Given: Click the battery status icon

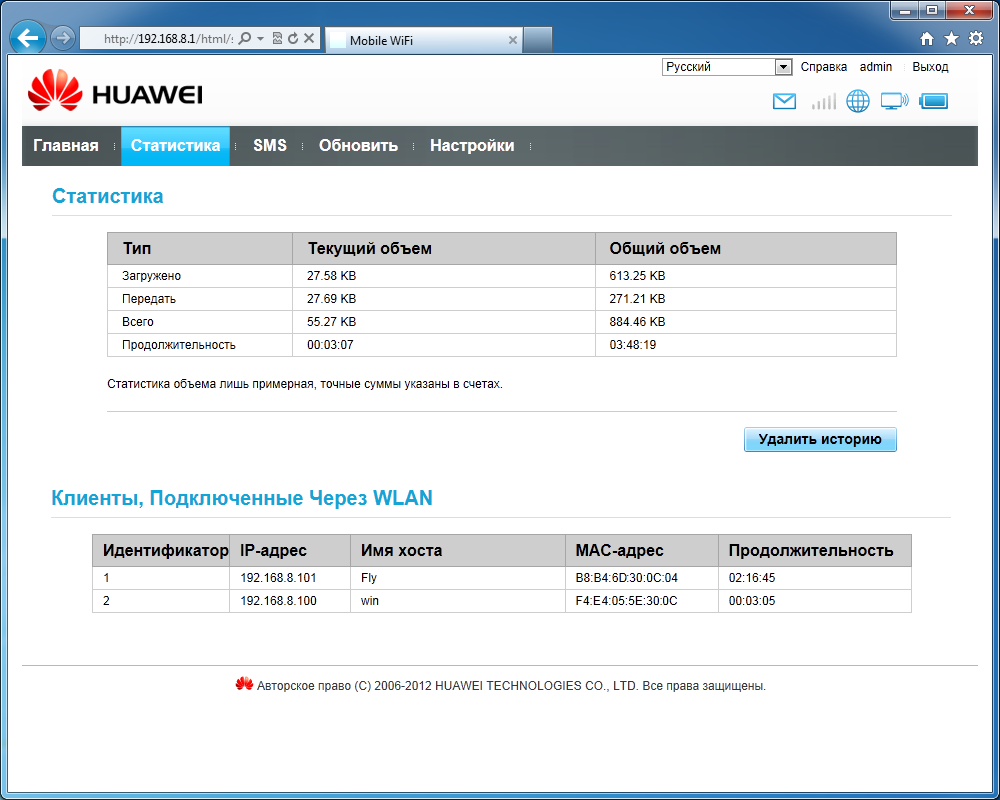Looking at the screenshot, I should click(934, 101).
